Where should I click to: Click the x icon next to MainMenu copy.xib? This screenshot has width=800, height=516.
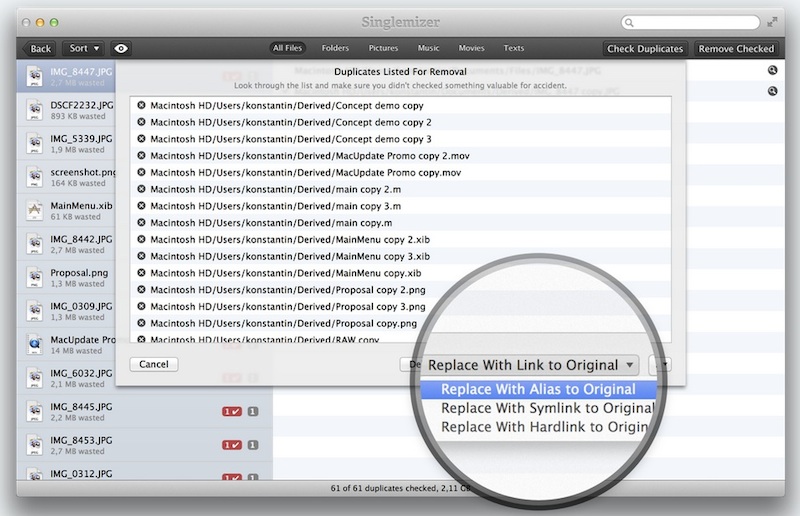141,273
